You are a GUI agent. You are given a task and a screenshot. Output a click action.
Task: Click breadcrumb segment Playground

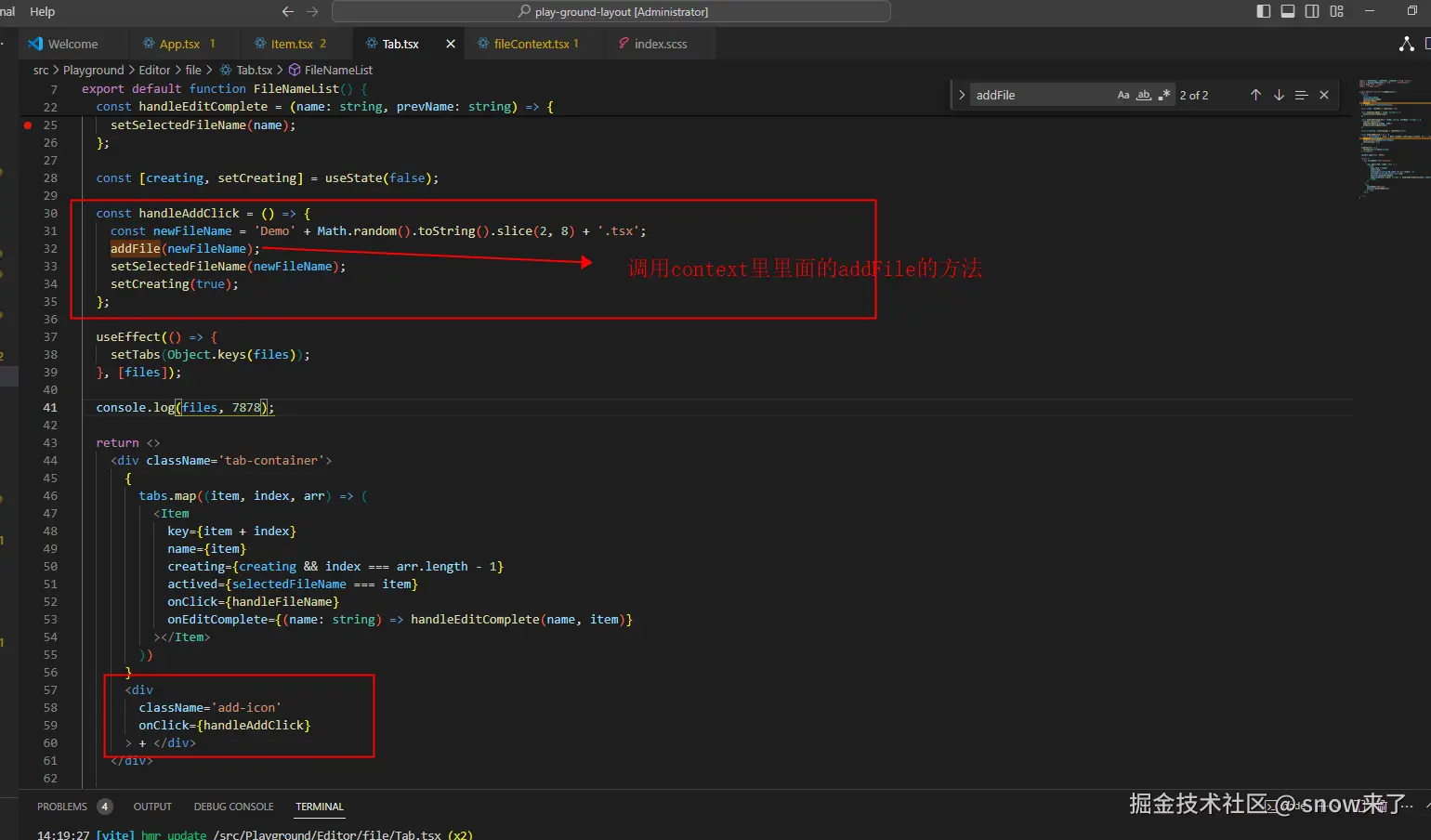coord(93,70)
